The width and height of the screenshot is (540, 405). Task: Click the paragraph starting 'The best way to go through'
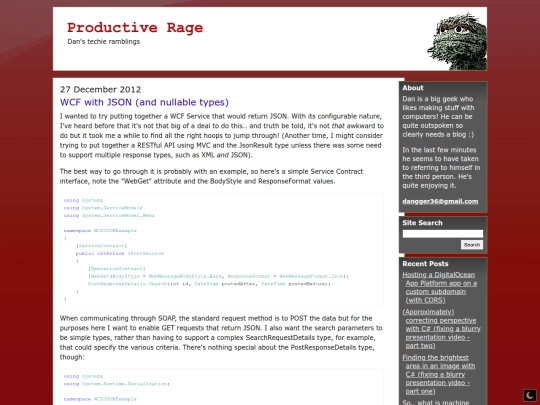[x=211, y=176]
